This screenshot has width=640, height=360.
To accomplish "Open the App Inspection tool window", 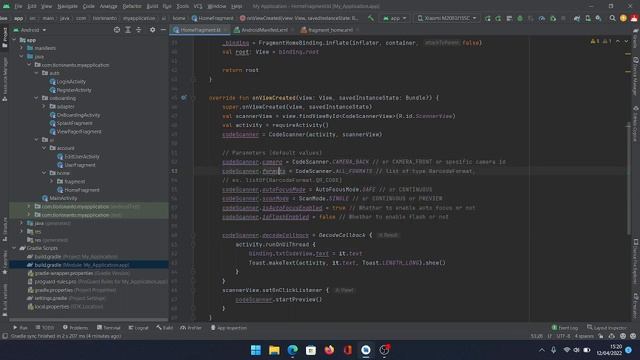I will coord(229,328).
